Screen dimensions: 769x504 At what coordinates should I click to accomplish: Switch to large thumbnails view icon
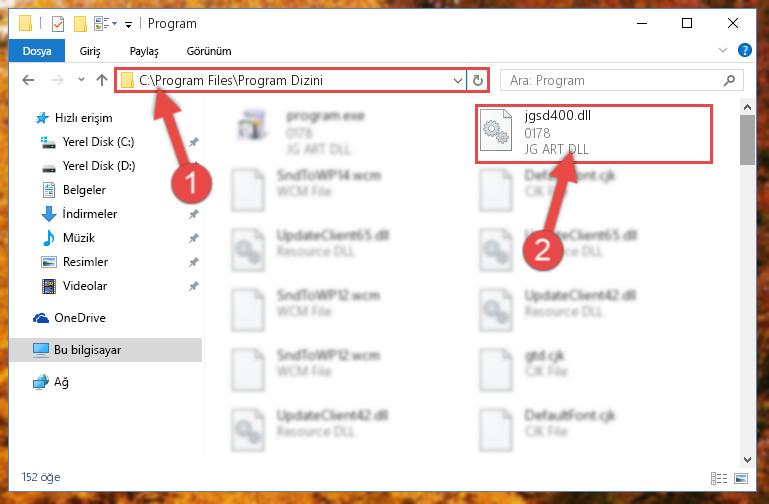pos(741,478)
